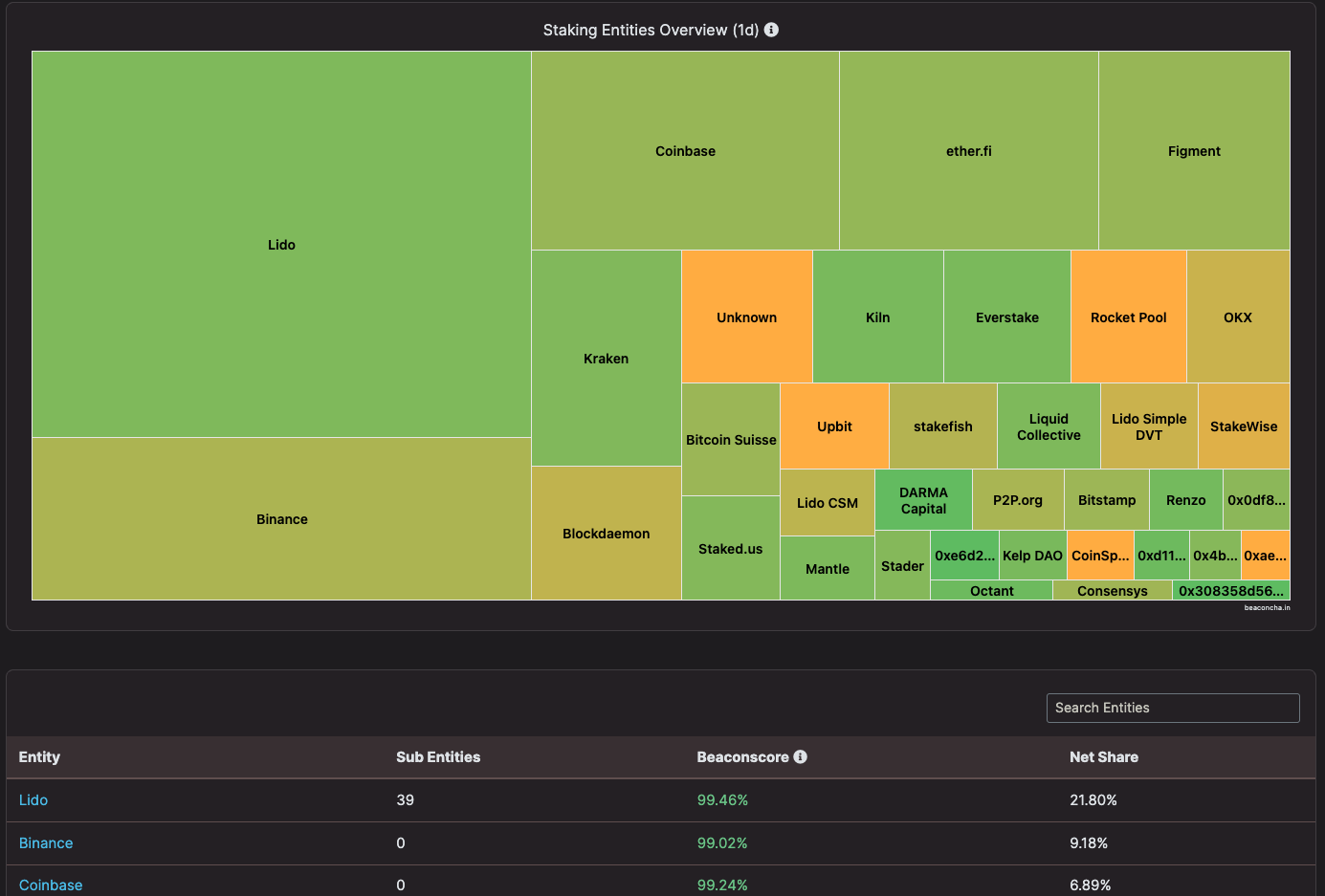Select the Octant treemap block
Image resolution: width=1325 pixels, height=896 pixels.
(x=991, y=591)
